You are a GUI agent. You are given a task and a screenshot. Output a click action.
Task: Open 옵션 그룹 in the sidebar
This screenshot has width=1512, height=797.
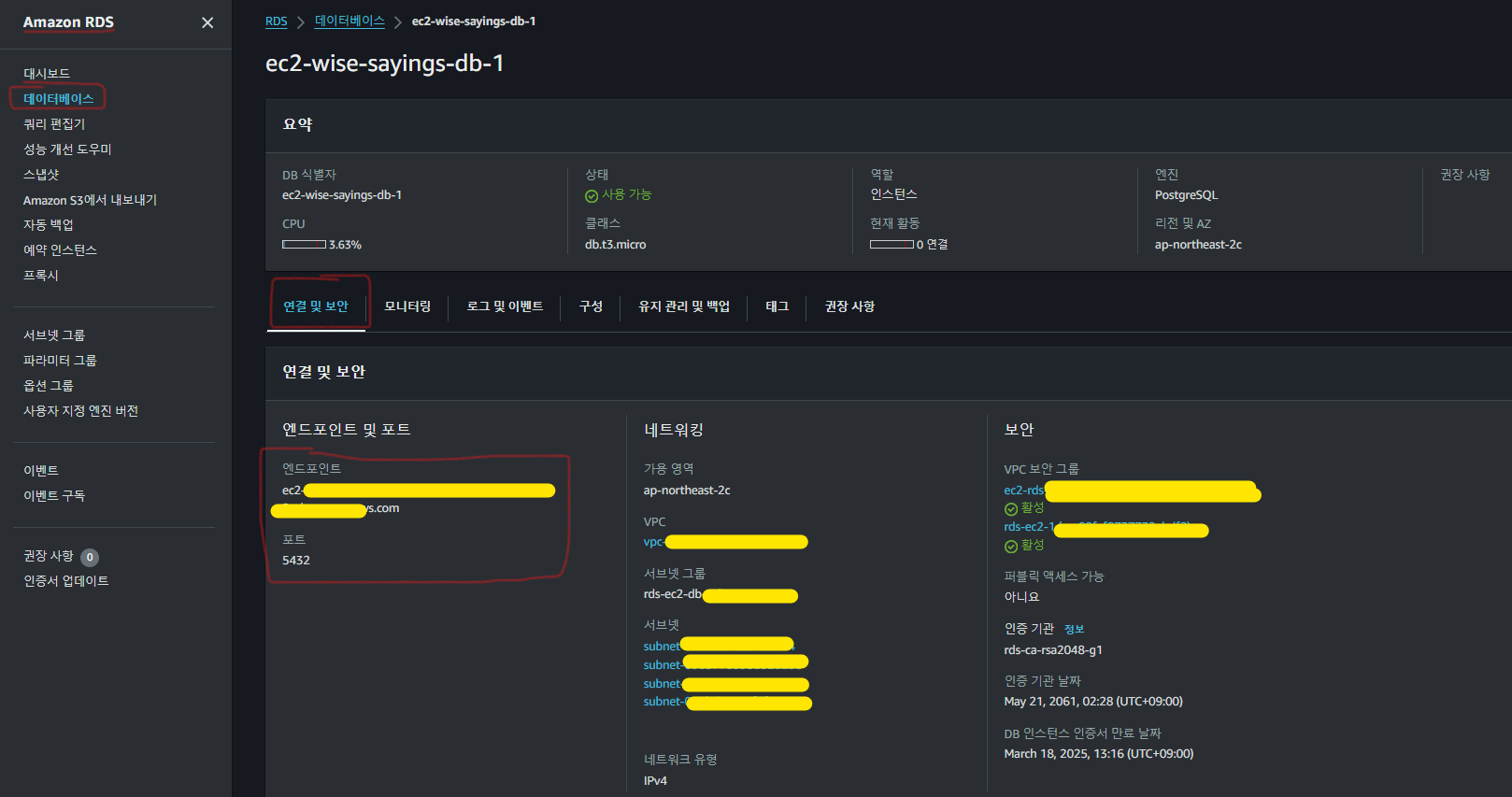49,385
